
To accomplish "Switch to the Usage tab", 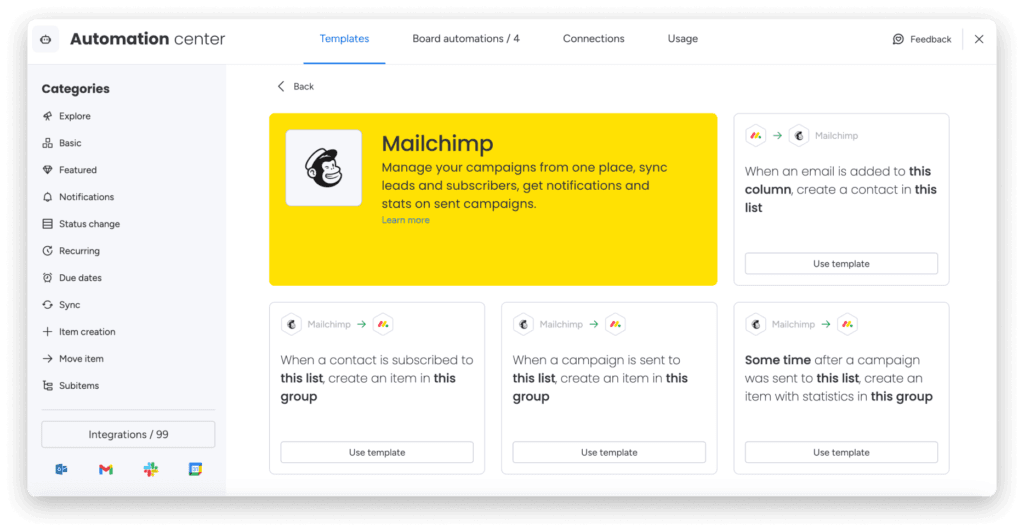I will [x=682, y=39].
